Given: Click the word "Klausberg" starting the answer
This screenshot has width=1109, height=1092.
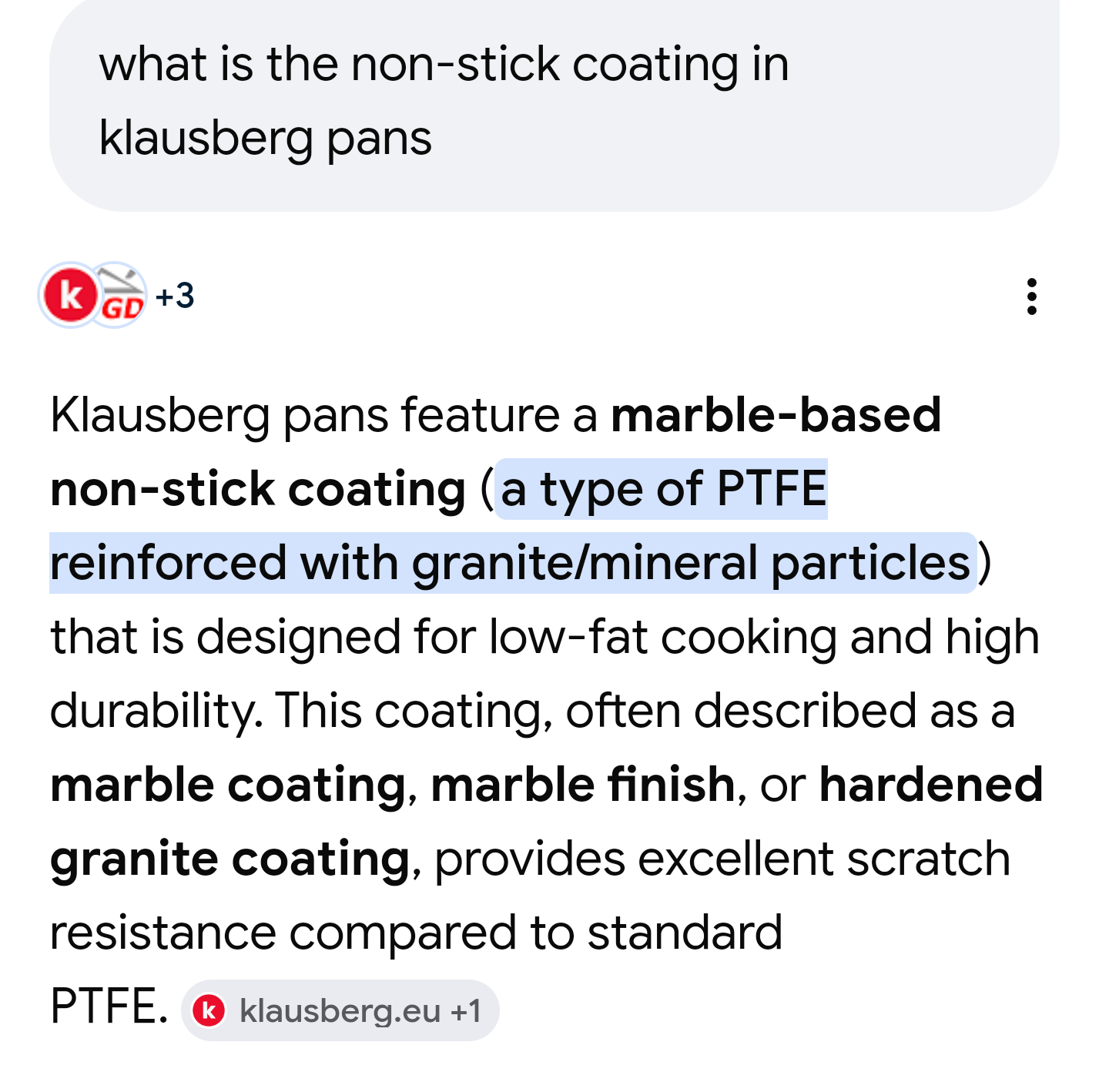Looking at the screenshot, I should coord(160,415).
